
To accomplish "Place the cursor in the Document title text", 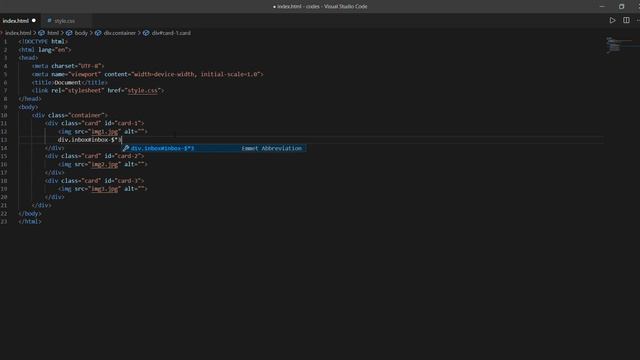I will [68, 82].
